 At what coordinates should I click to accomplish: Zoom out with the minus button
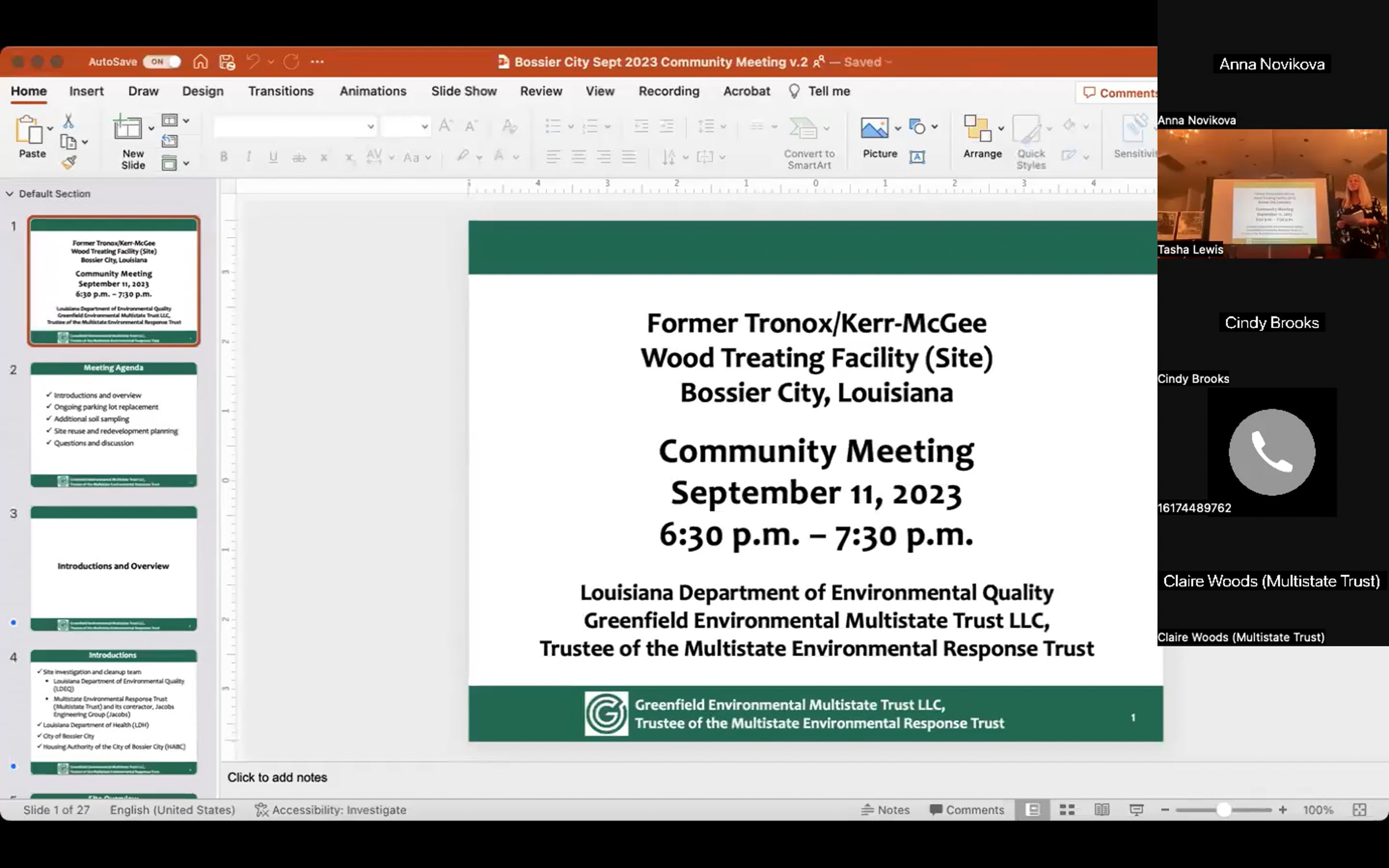coord(1165,810)
